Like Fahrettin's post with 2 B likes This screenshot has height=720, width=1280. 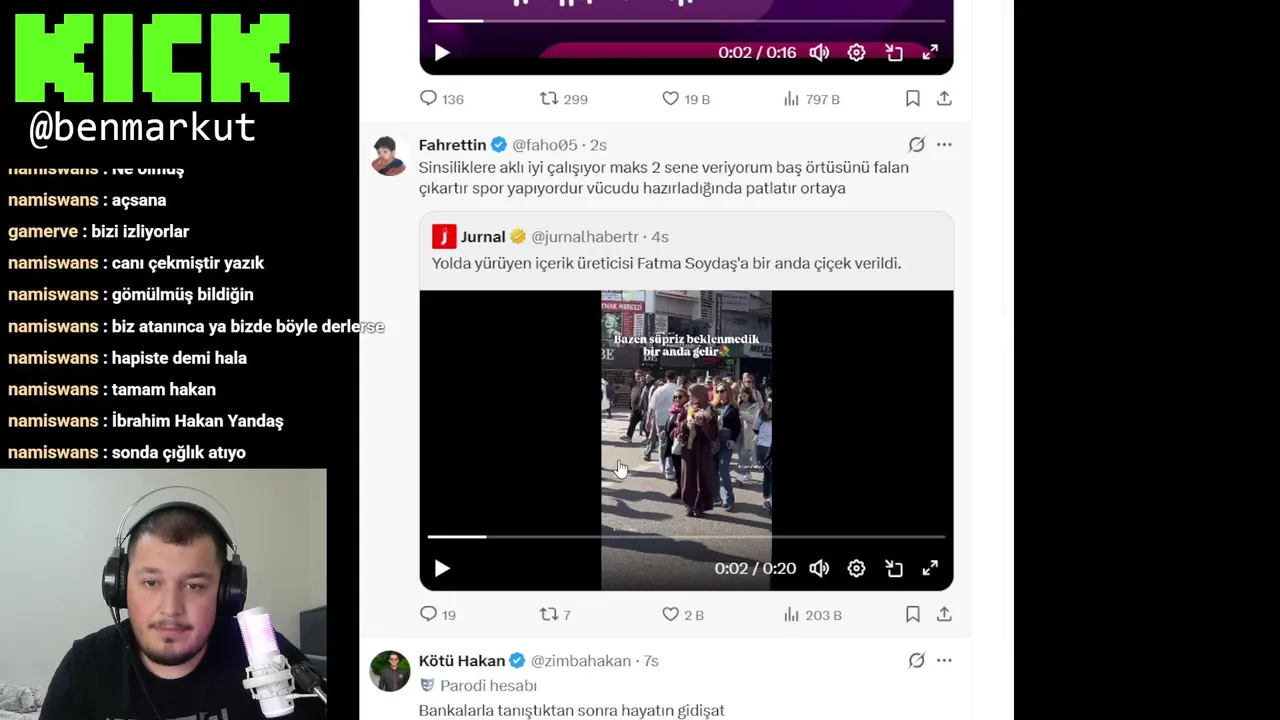coord(683,615)
